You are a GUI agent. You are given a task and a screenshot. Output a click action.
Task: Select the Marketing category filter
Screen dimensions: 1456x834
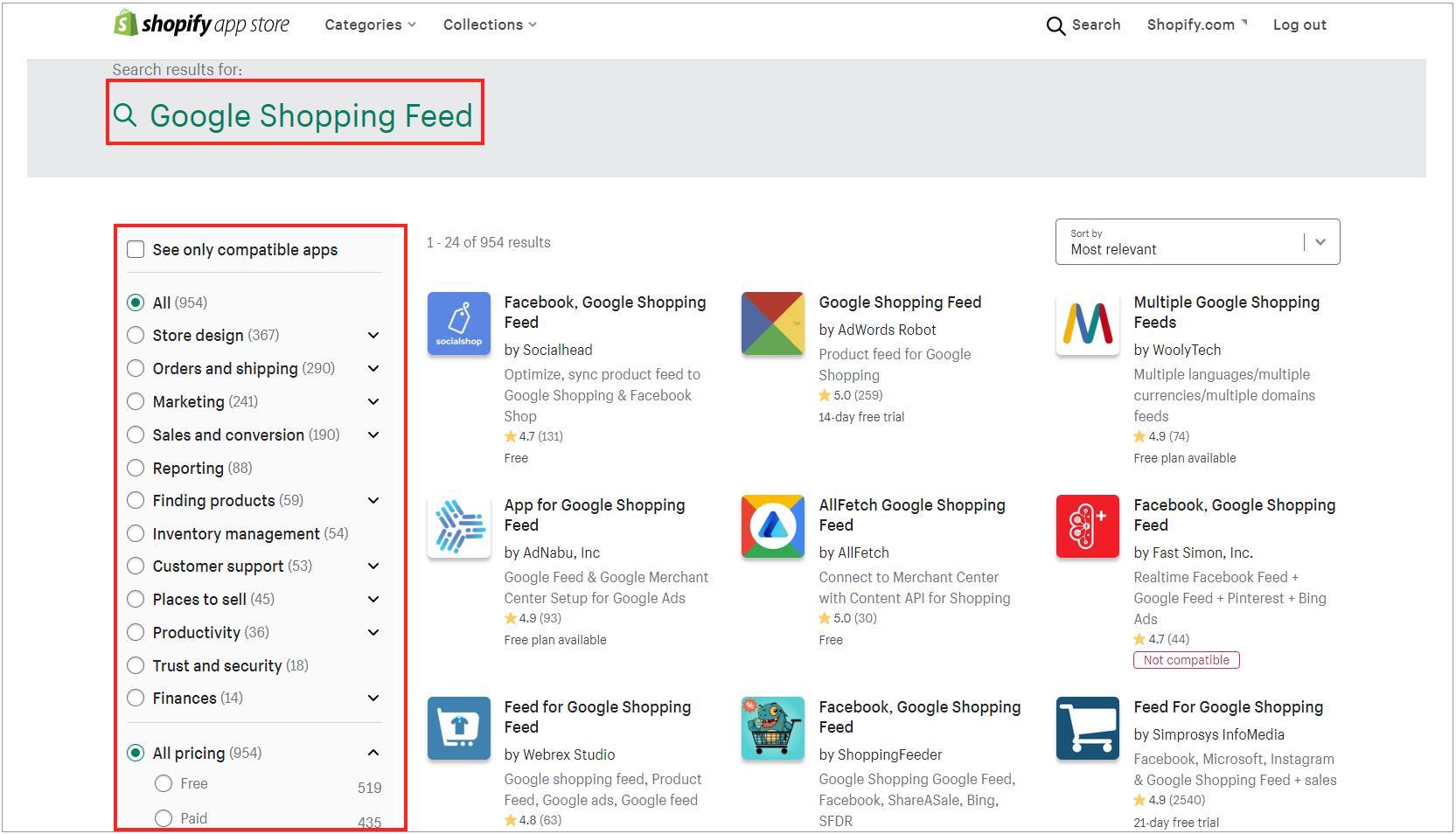136,401
